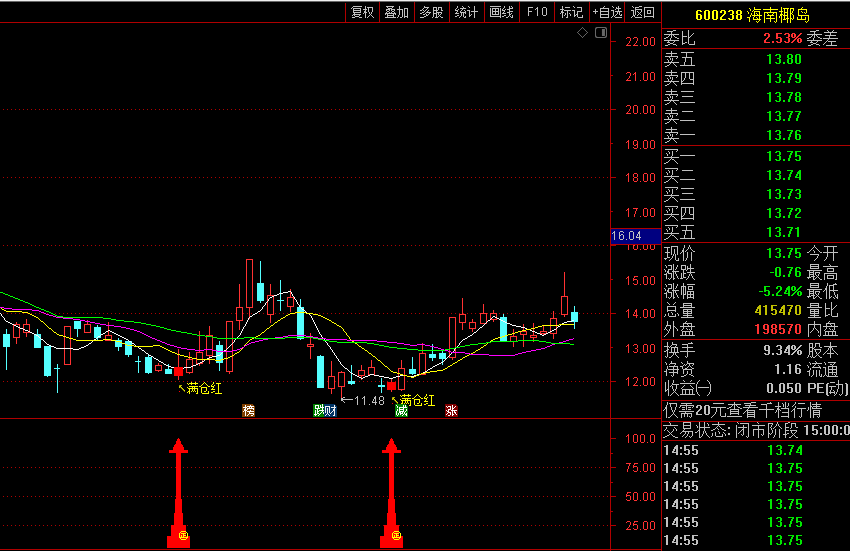Image resolution: width=850 pixels, height=551 pixels.
Task: Click the 11.48 low price label
Action: tap(369, 401)
